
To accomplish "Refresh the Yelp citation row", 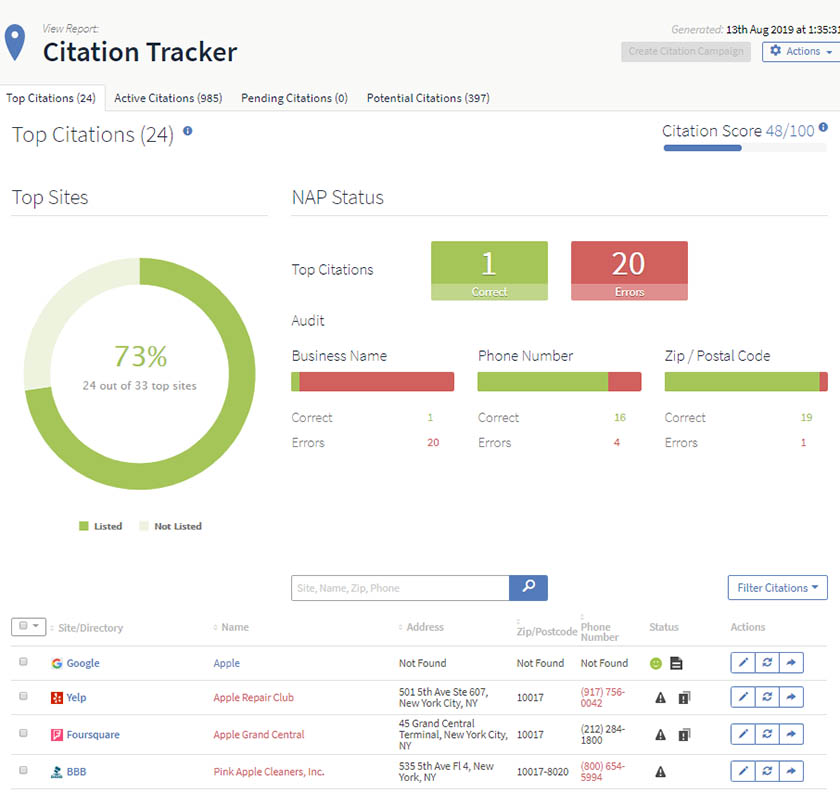I will (x=767, y=697).
